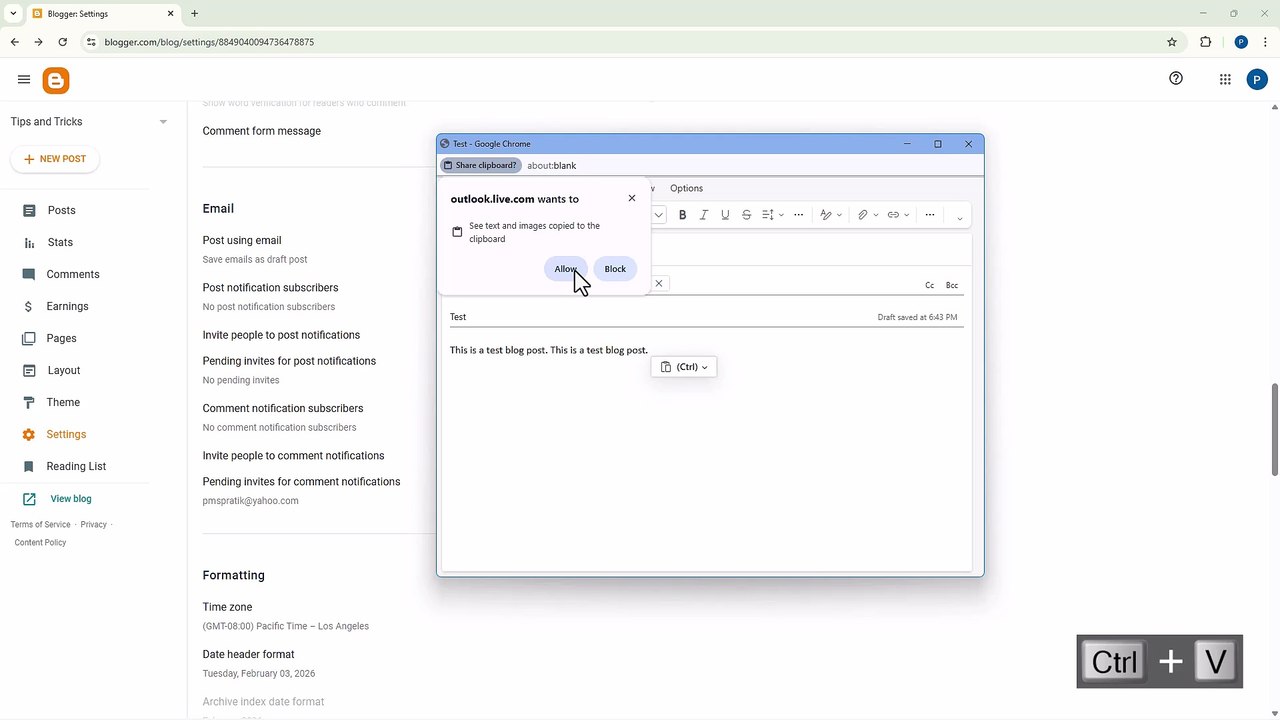Screen dimensions: 1280x720
Task: Open the tab search dropdown in Chrome
Action: point(13,14)
